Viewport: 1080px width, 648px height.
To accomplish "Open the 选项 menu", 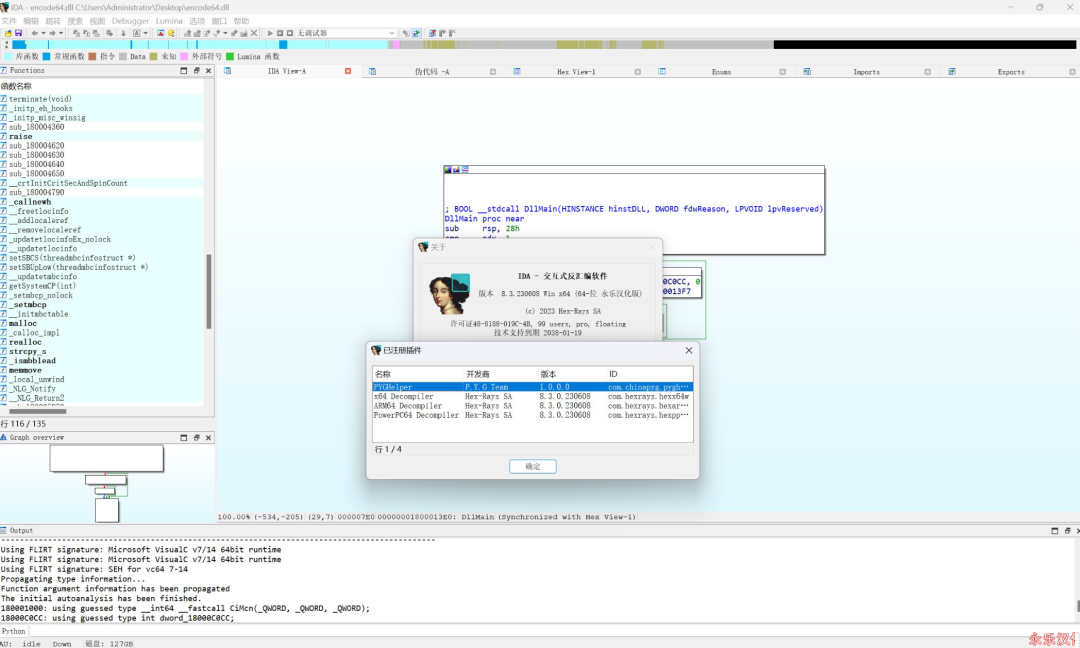I will pyautogui.click(x=197, y=21).
